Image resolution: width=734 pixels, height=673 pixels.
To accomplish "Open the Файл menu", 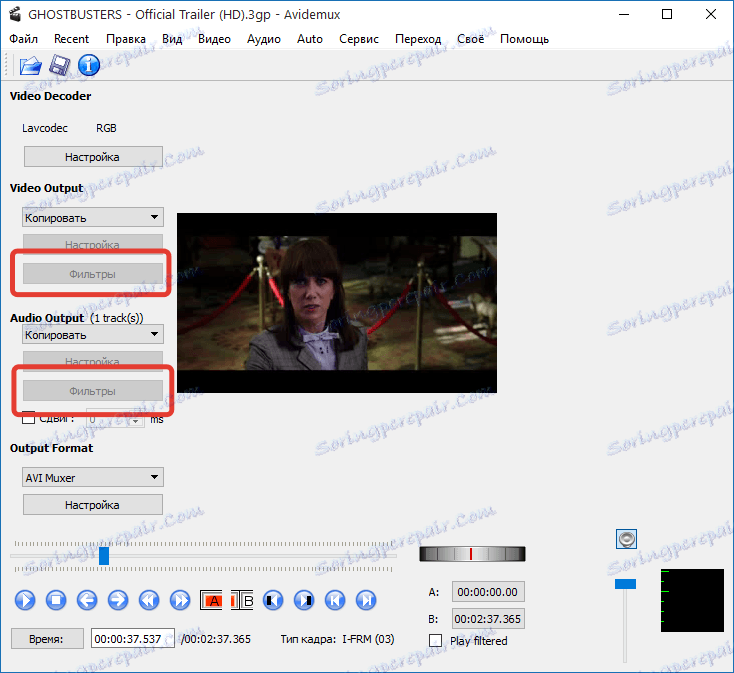I will coord(23,39).
